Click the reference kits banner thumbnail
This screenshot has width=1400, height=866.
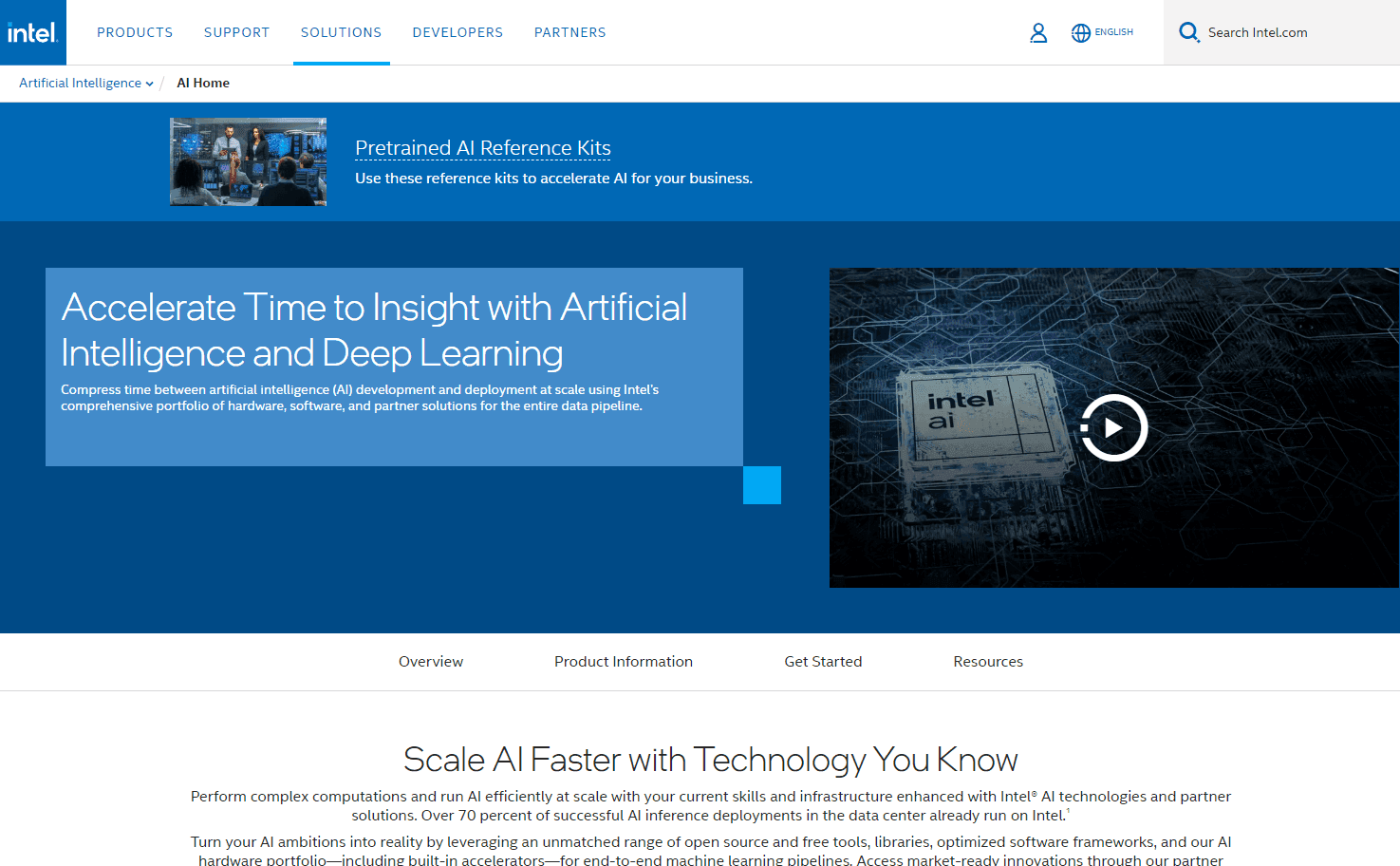[x=248, y=161]
